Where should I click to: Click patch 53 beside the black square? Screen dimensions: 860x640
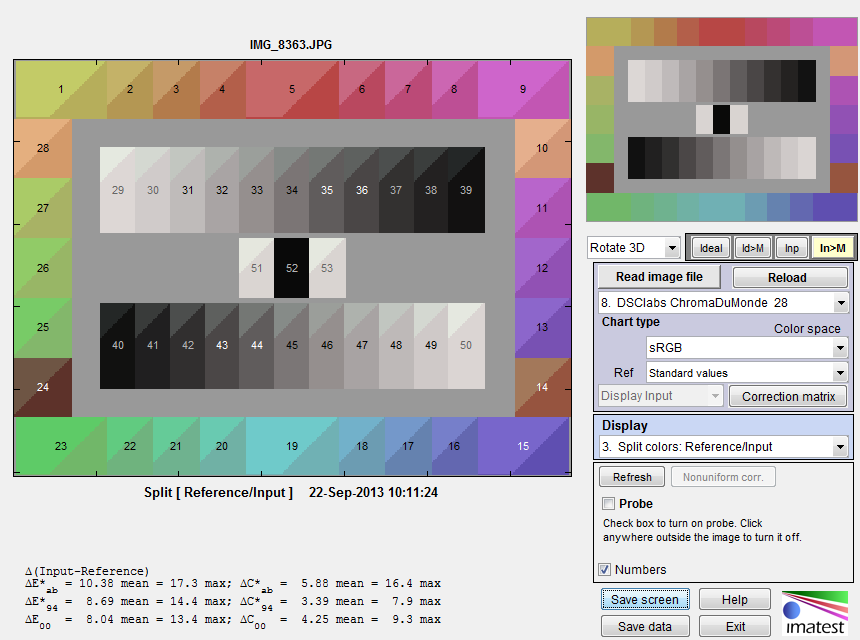click(327, 268)
